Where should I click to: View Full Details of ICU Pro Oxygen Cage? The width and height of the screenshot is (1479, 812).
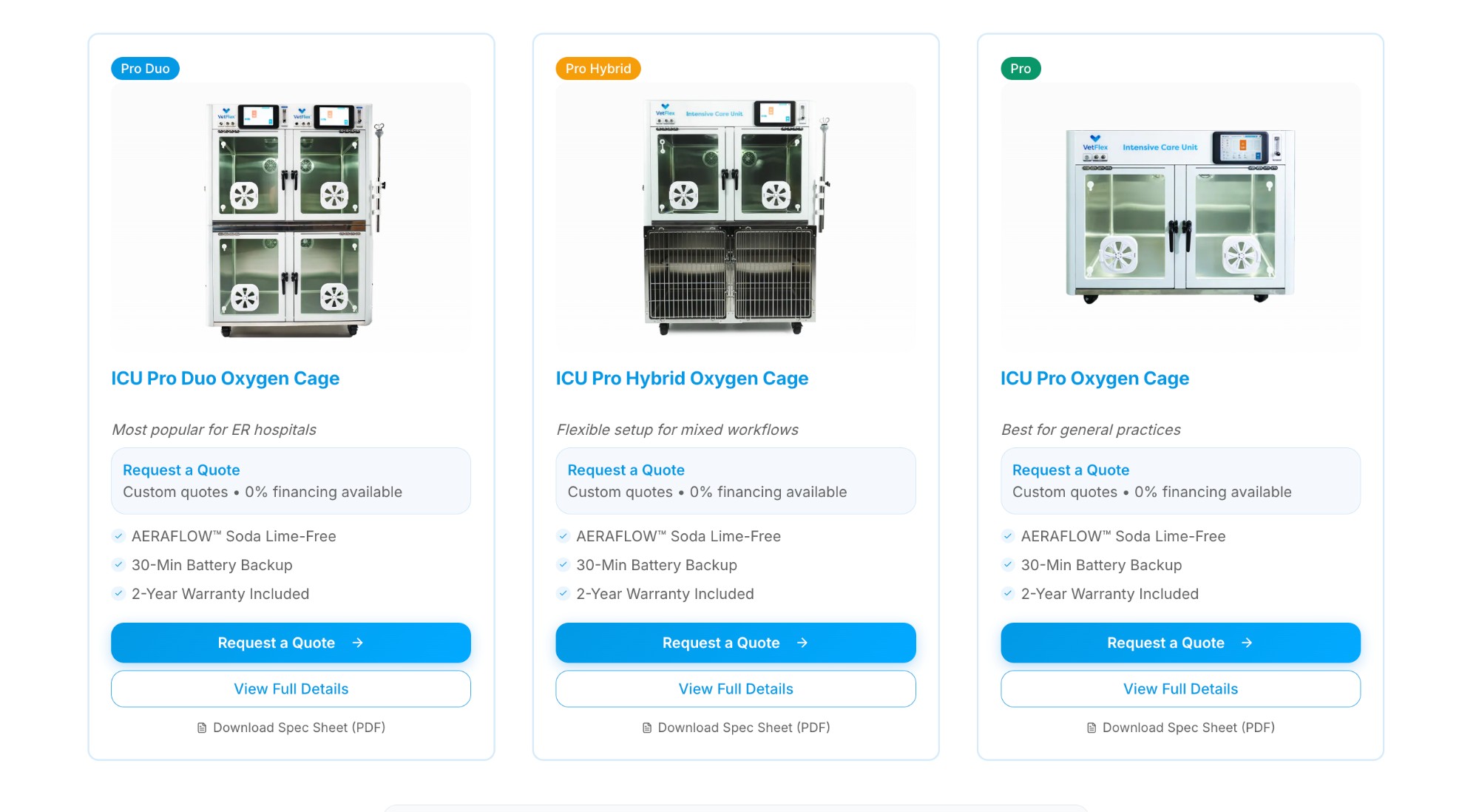[x=1180, y=689]
